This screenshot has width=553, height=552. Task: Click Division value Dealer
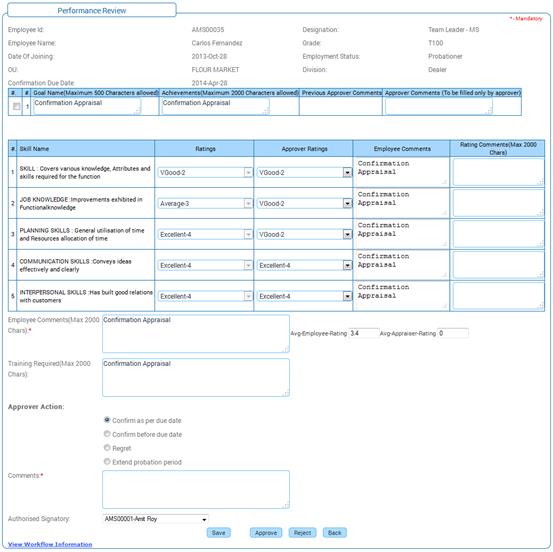click(x=437, y=70)
